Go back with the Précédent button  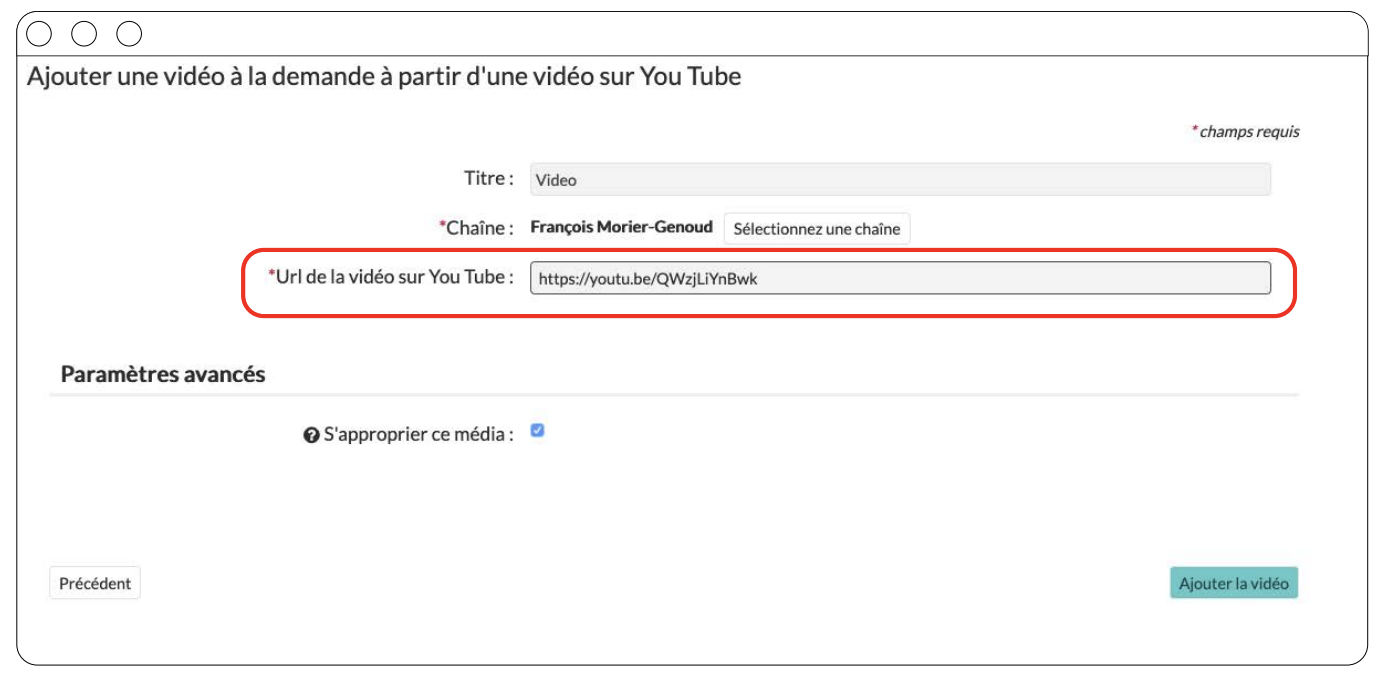pos(95,583)
